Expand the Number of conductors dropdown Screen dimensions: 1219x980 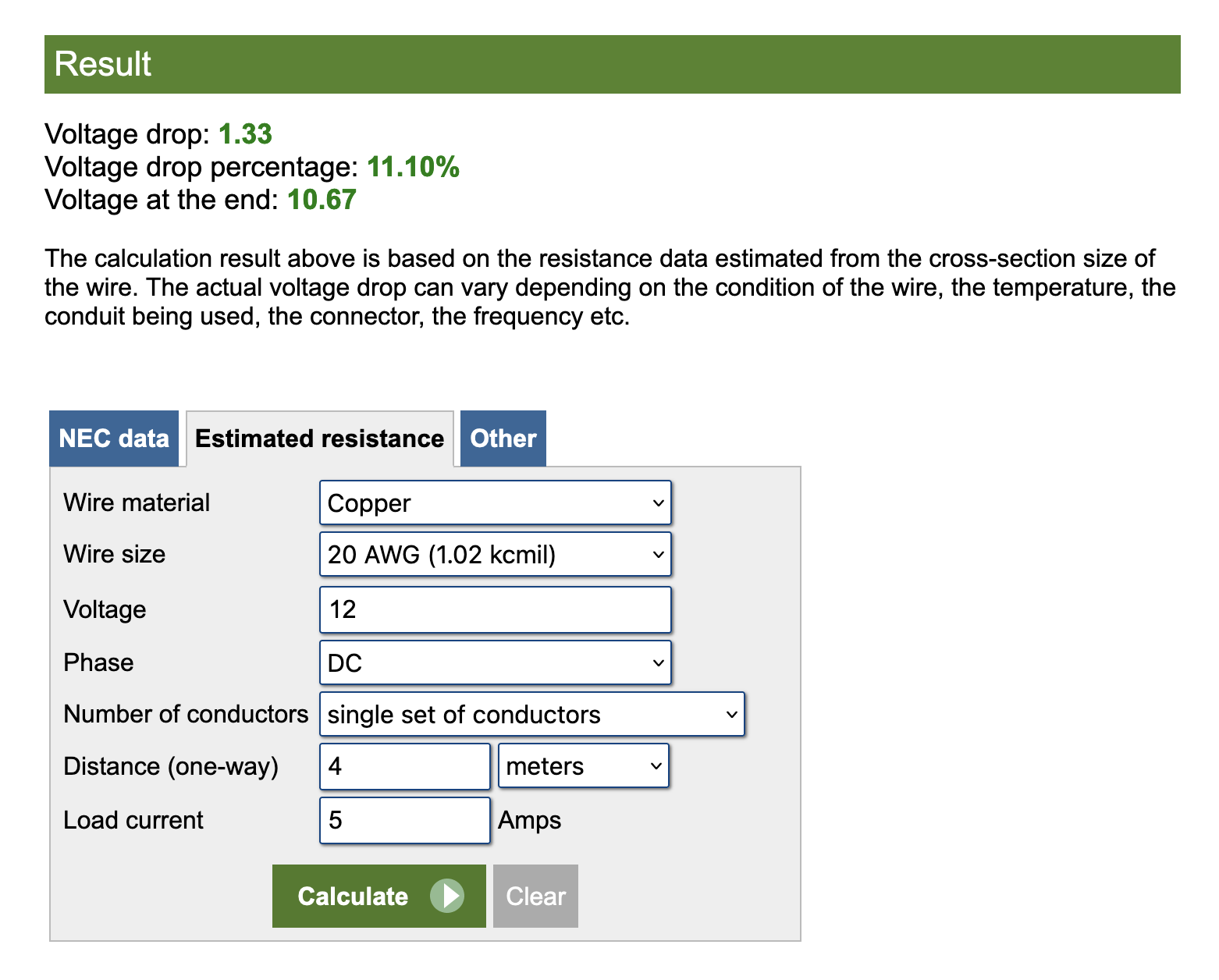(531, 715)
